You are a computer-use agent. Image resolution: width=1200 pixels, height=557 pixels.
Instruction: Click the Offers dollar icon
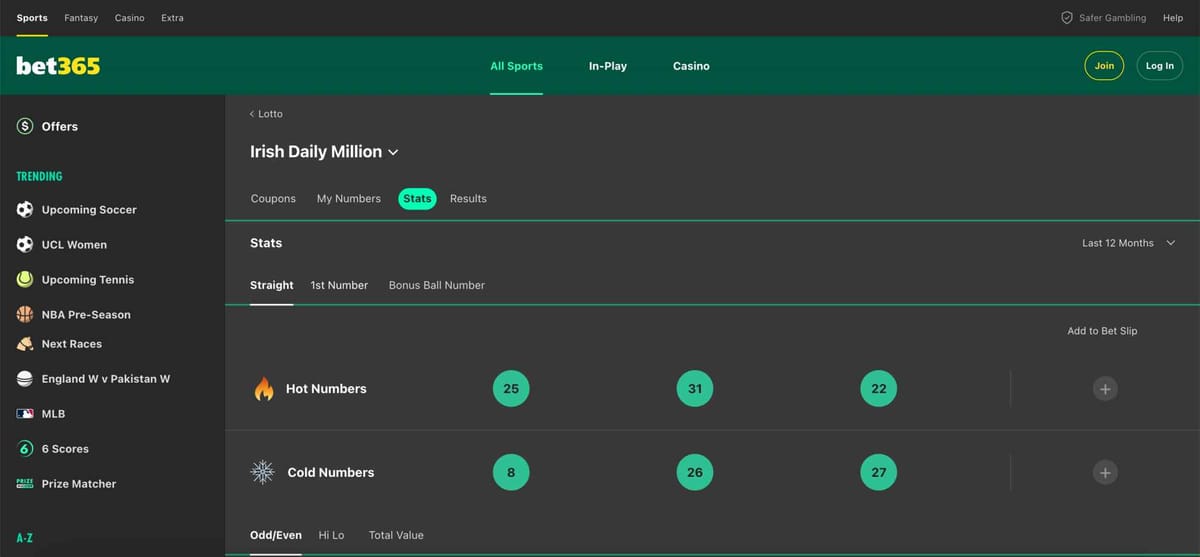[25, 126]
